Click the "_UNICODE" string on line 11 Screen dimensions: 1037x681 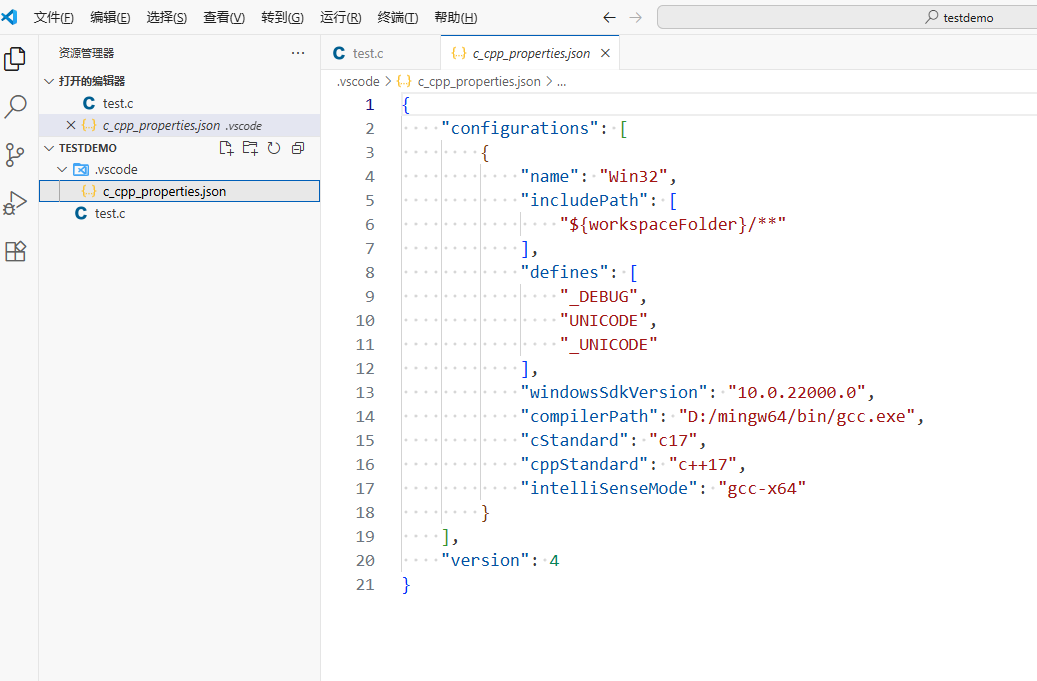pos(608,344)
